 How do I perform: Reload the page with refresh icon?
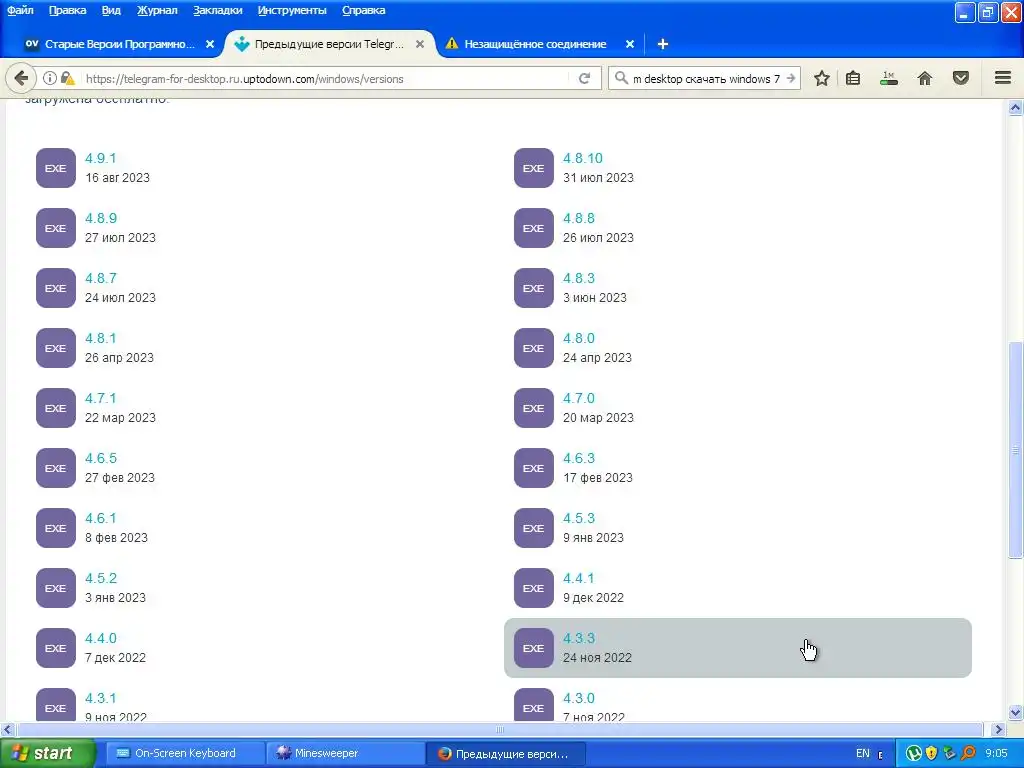point(584,78)
